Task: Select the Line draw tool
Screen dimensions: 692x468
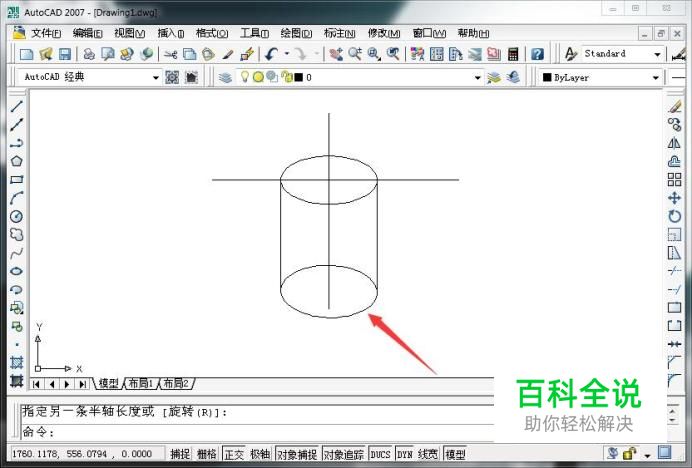Action: coord(16,106)
